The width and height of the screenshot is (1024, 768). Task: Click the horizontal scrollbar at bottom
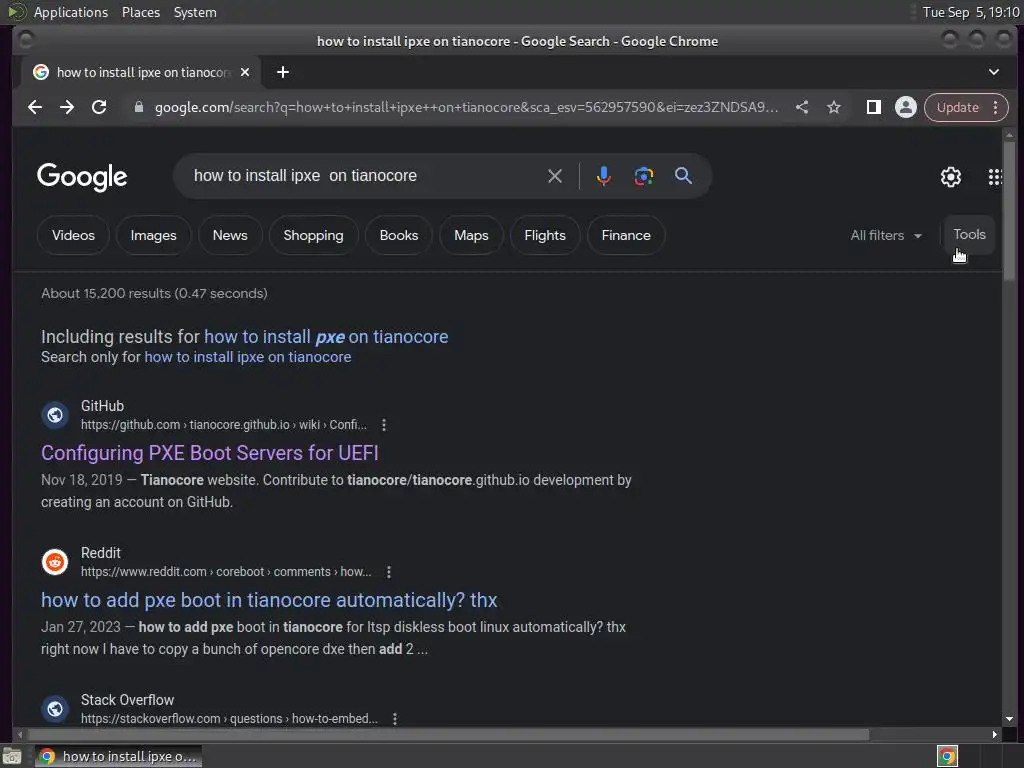[x=448, y=735]
